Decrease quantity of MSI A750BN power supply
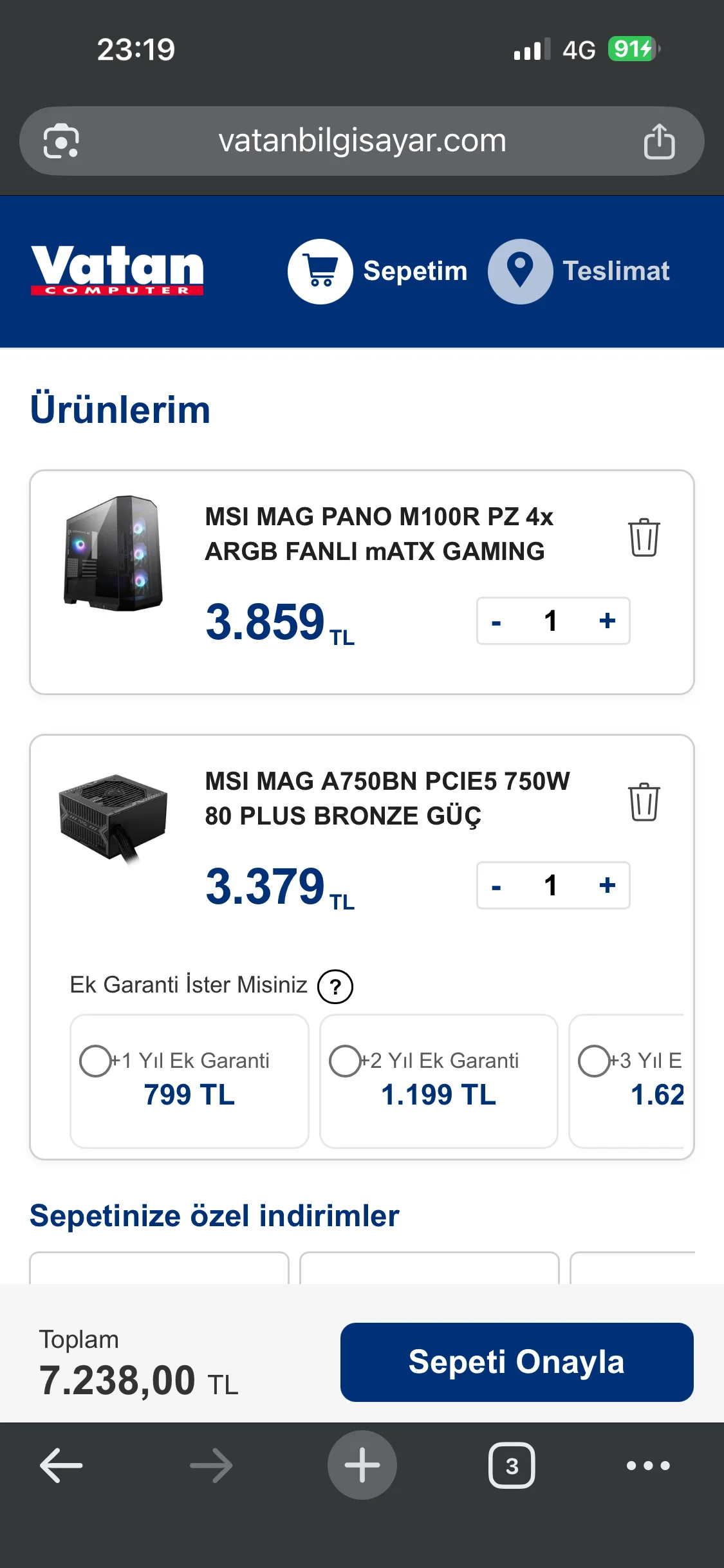724x1568 pixels. pyautogui.click(x=496, y=886)
